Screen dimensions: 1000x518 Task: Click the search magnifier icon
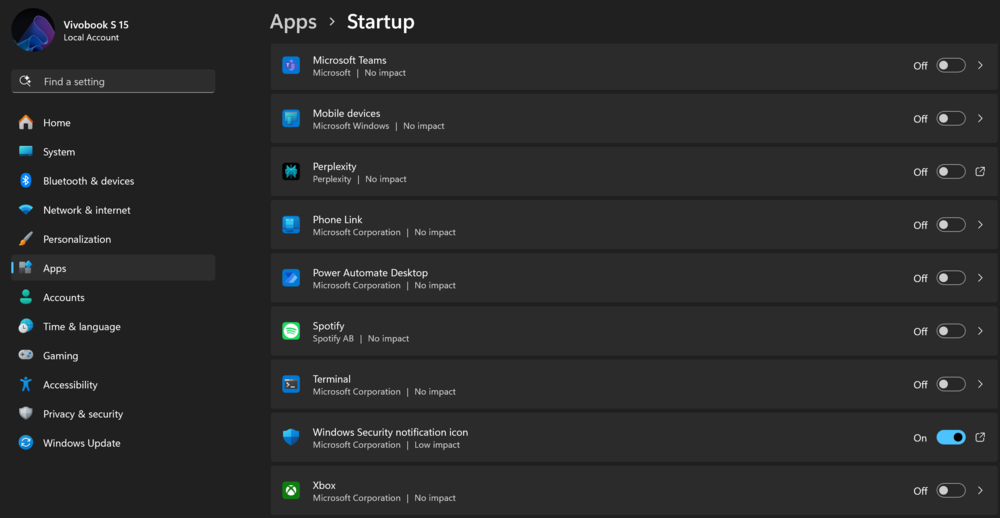point(26,81)
